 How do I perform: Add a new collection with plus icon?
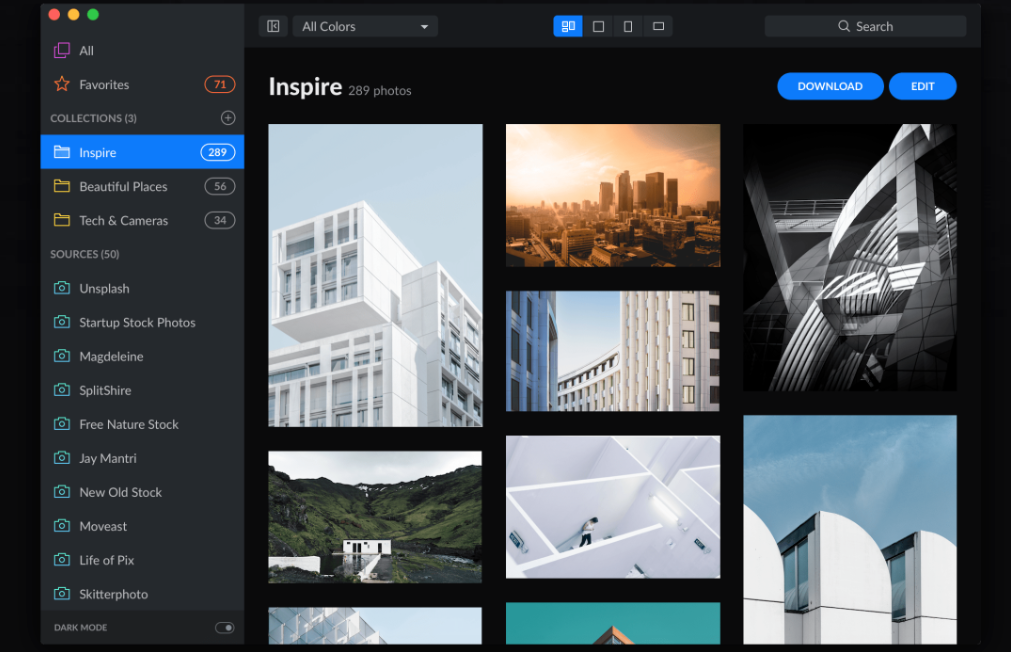coord(228,118)
